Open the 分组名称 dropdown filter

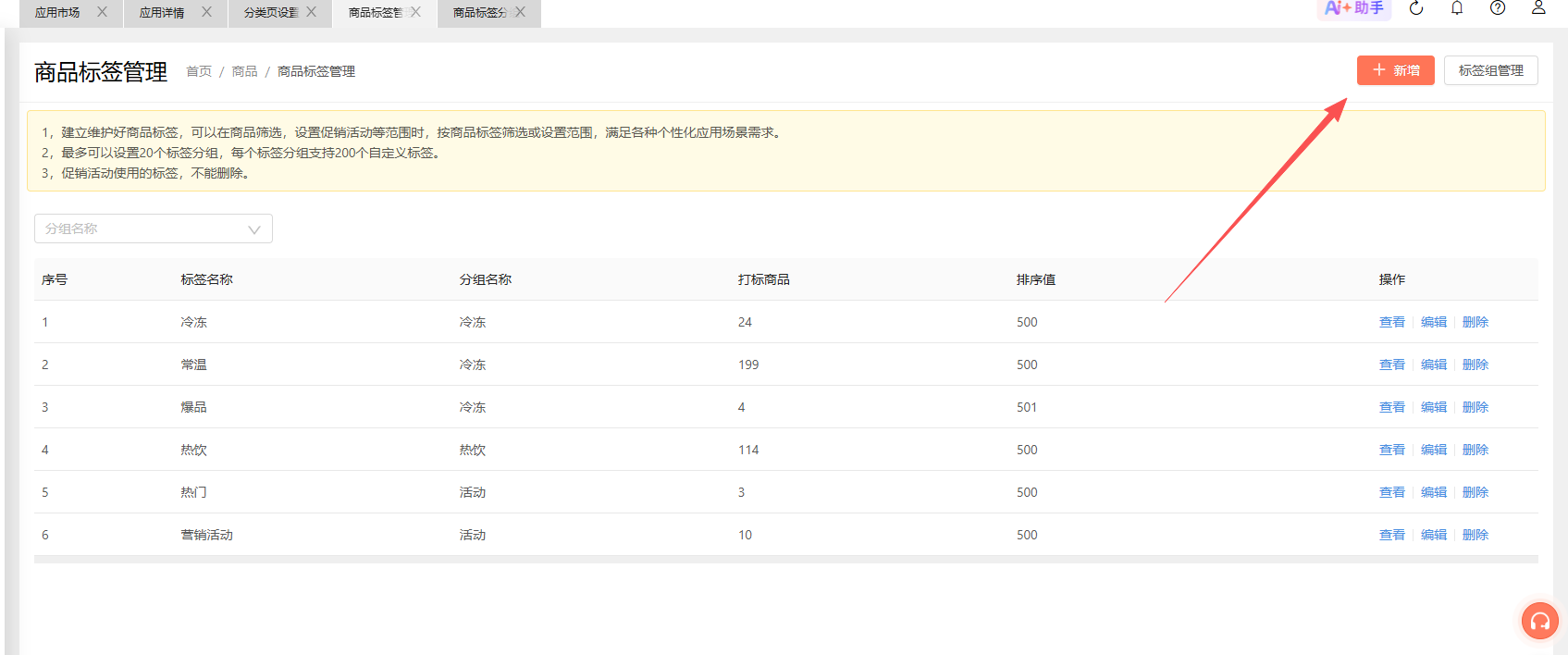[154, 229]
